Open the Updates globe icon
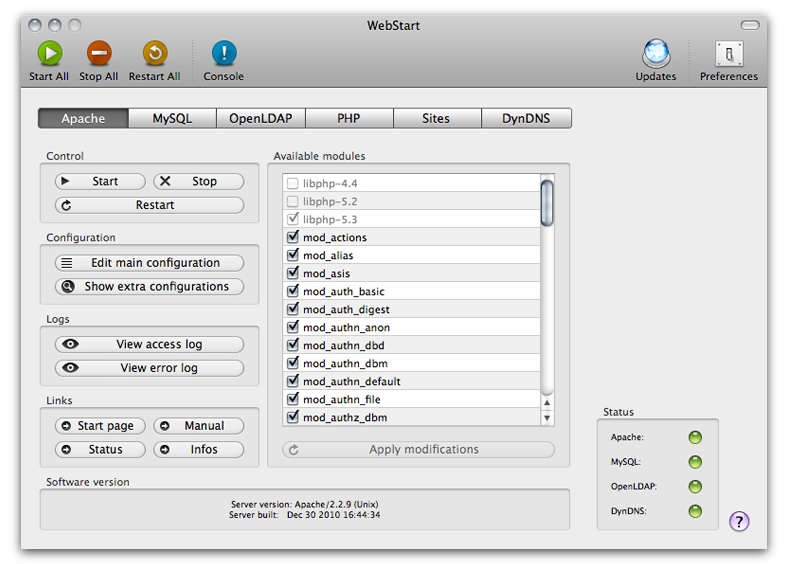 pyautogui.click(x=656, y=53)
